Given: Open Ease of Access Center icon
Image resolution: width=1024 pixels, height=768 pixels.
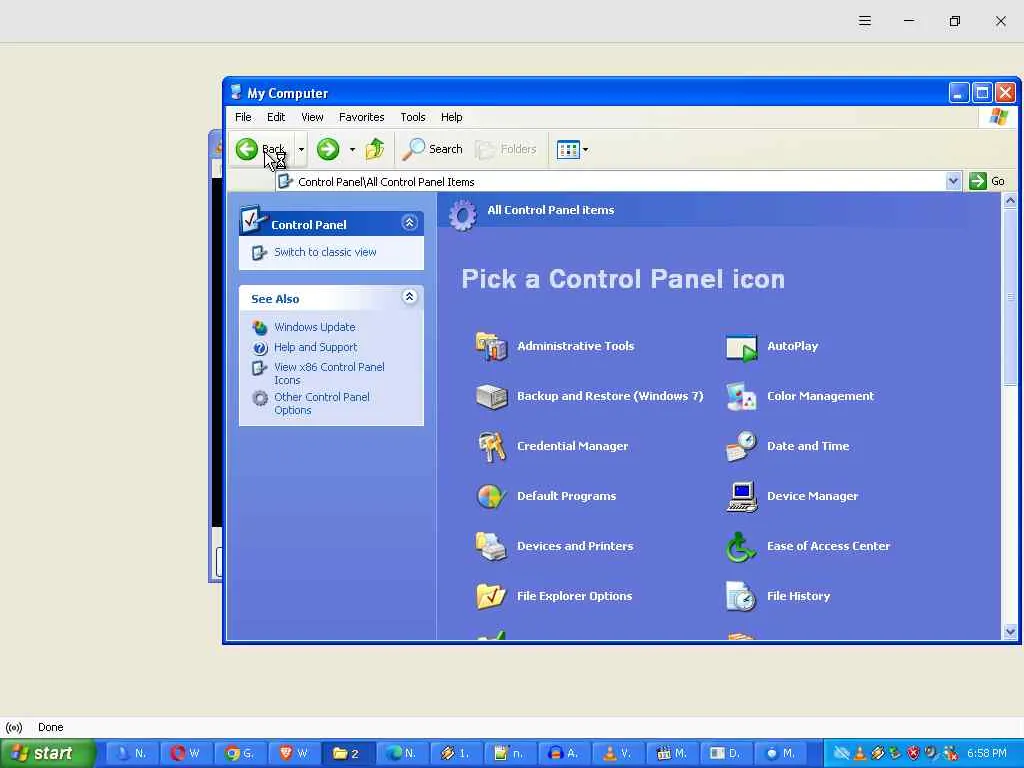Looking at the screenshot, I should tap(741, 547).
